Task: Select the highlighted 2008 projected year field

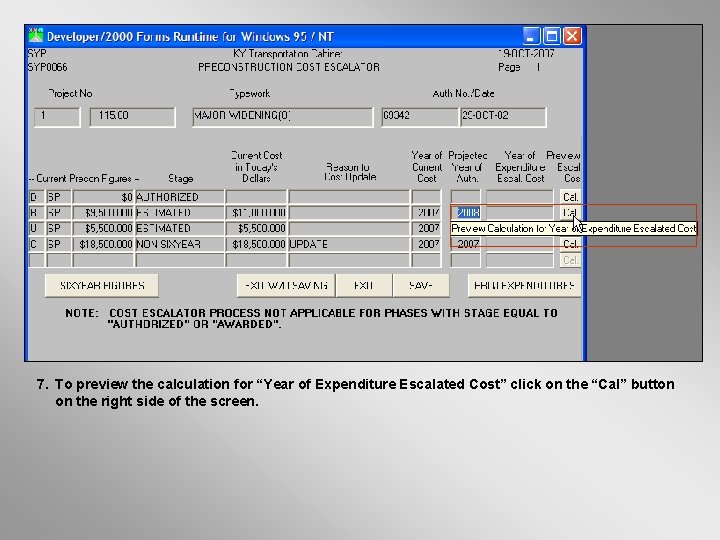Action: (466, 213)
